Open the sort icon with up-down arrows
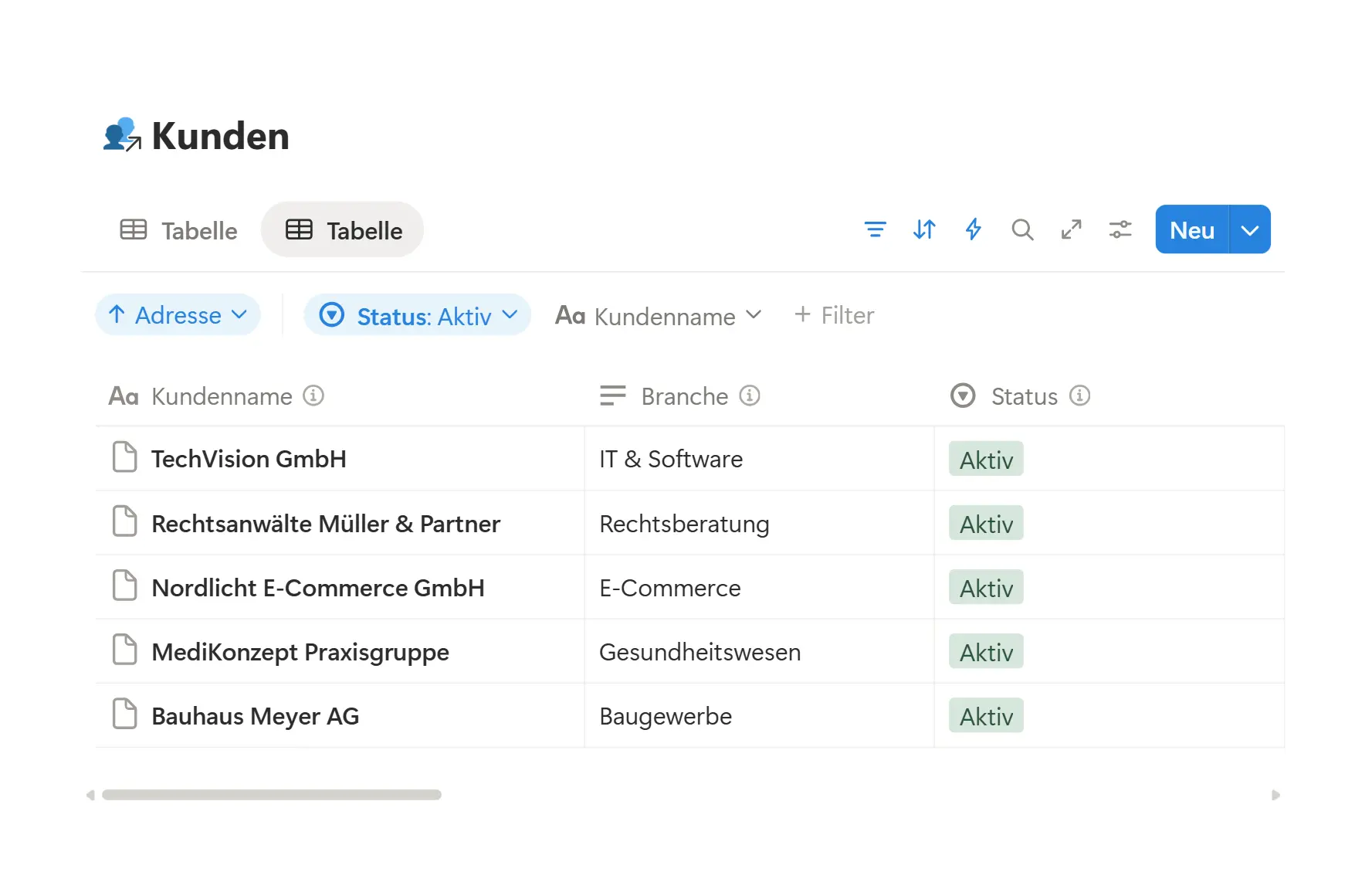This screenshot has height=869, width=1372. (923, 229)
